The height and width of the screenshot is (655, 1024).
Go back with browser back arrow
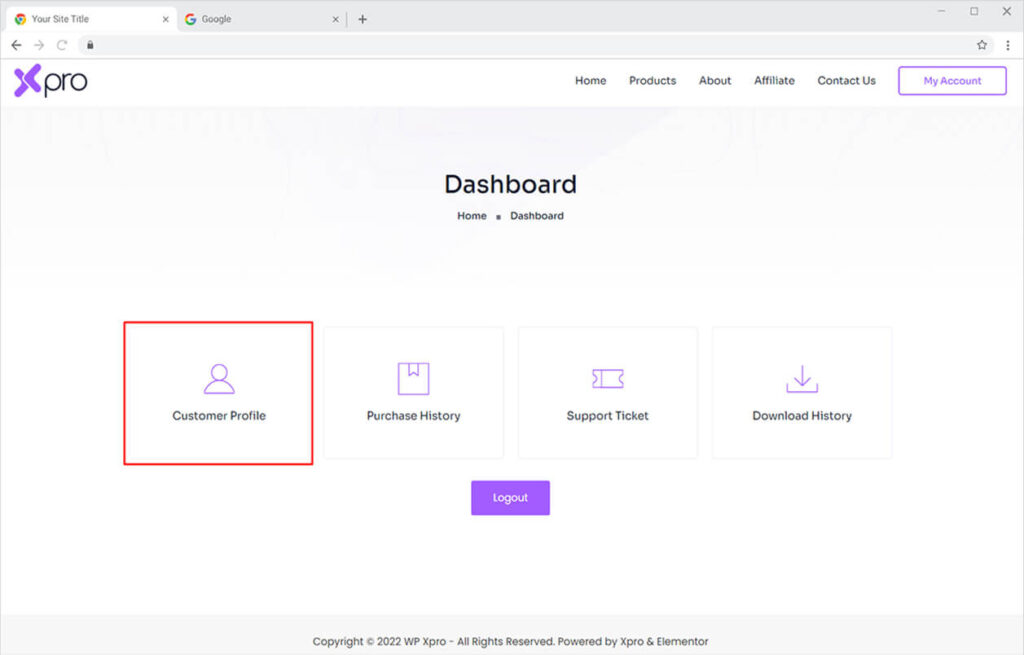coord(16,45)
